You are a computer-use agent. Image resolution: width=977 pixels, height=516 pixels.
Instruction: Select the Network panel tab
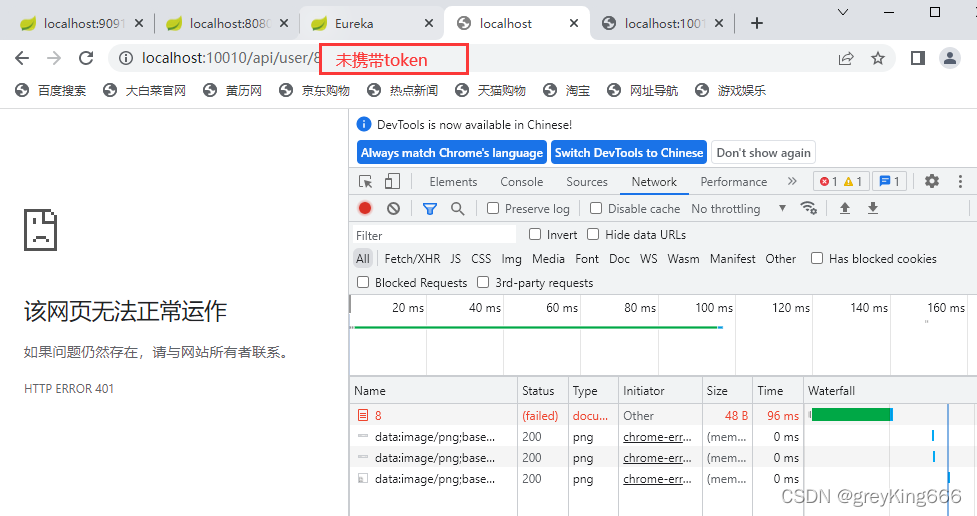[654, 181]
